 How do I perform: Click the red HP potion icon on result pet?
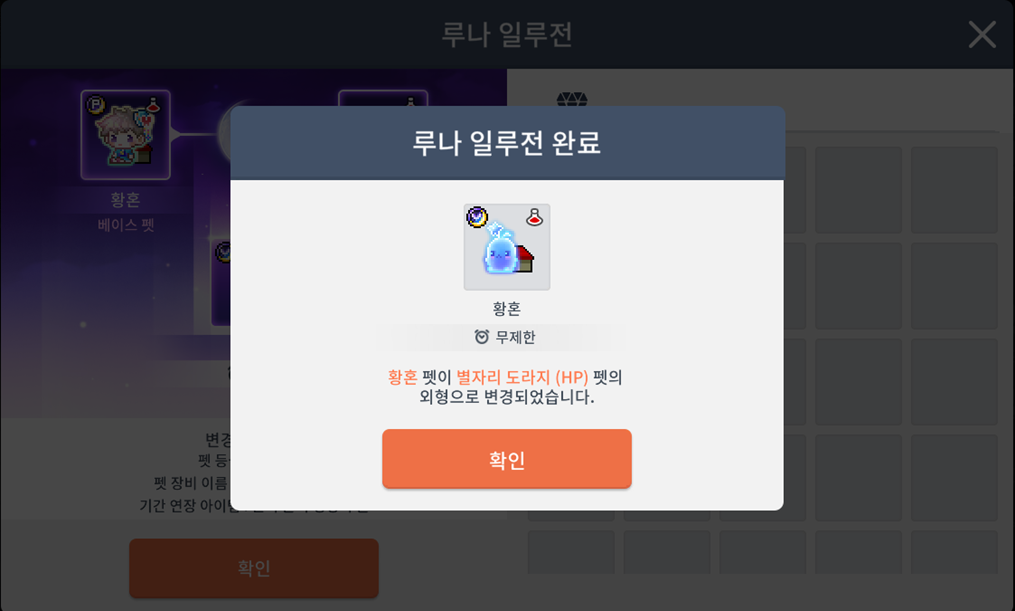pyautogui.click(x=534, y=217)
